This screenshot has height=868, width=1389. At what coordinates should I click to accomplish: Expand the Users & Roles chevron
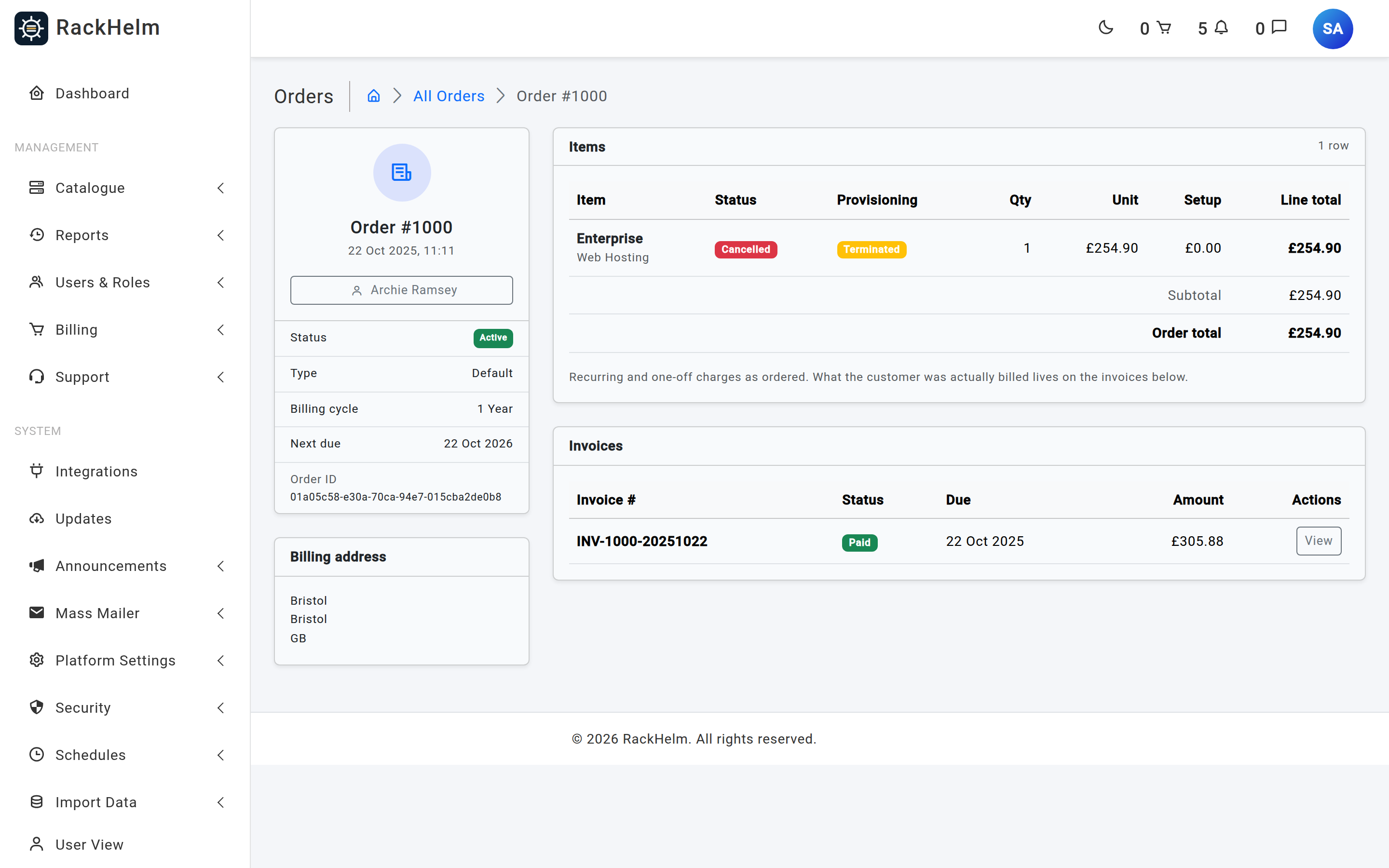(220, 282)
